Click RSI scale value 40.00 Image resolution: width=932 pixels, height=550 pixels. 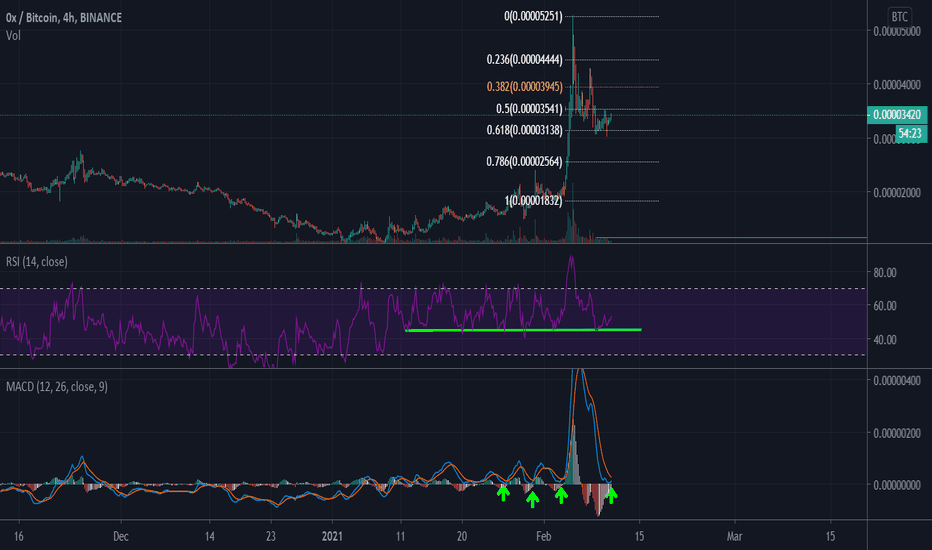coord(885,340)
